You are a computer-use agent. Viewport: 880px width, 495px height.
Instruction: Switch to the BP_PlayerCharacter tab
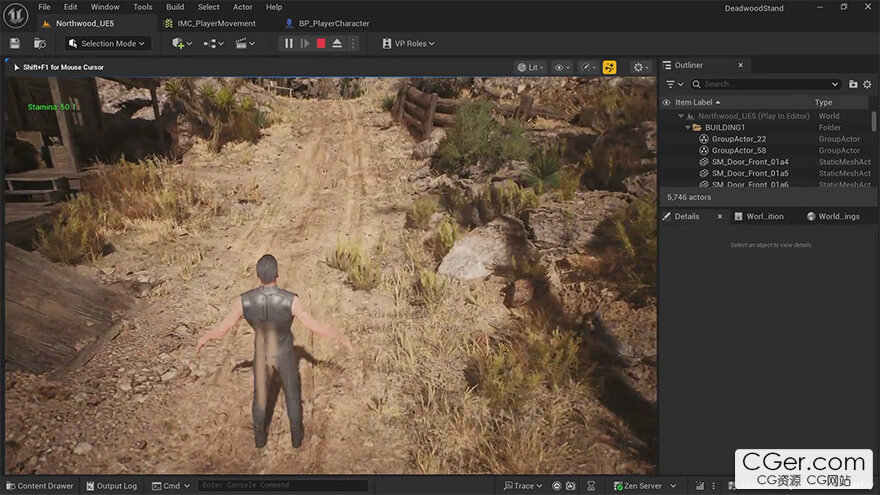333,23
